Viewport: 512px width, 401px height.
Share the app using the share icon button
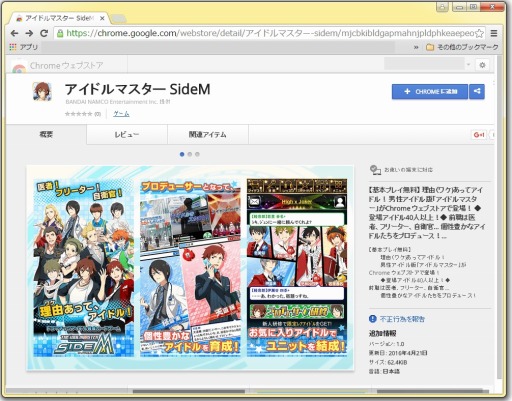point(477,91)
